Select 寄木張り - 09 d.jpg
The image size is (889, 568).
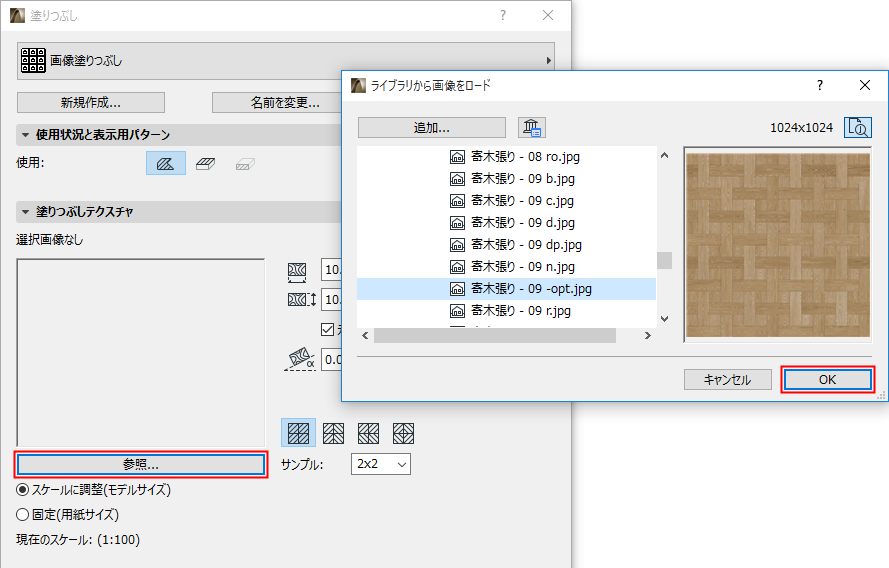coord(523,223)
